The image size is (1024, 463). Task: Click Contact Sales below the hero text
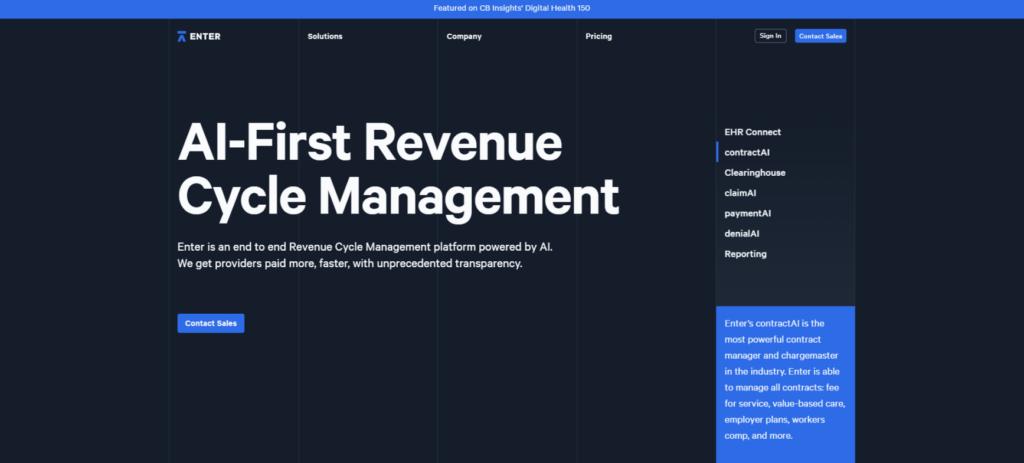[x=211, y=323]
